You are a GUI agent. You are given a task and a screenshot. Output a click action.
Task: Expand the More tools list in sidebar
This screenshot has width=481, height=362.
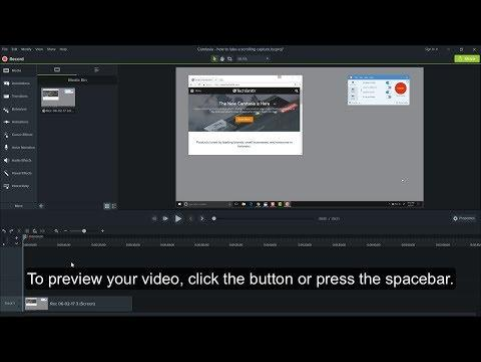pyautogui.click(x=19, y=206)
